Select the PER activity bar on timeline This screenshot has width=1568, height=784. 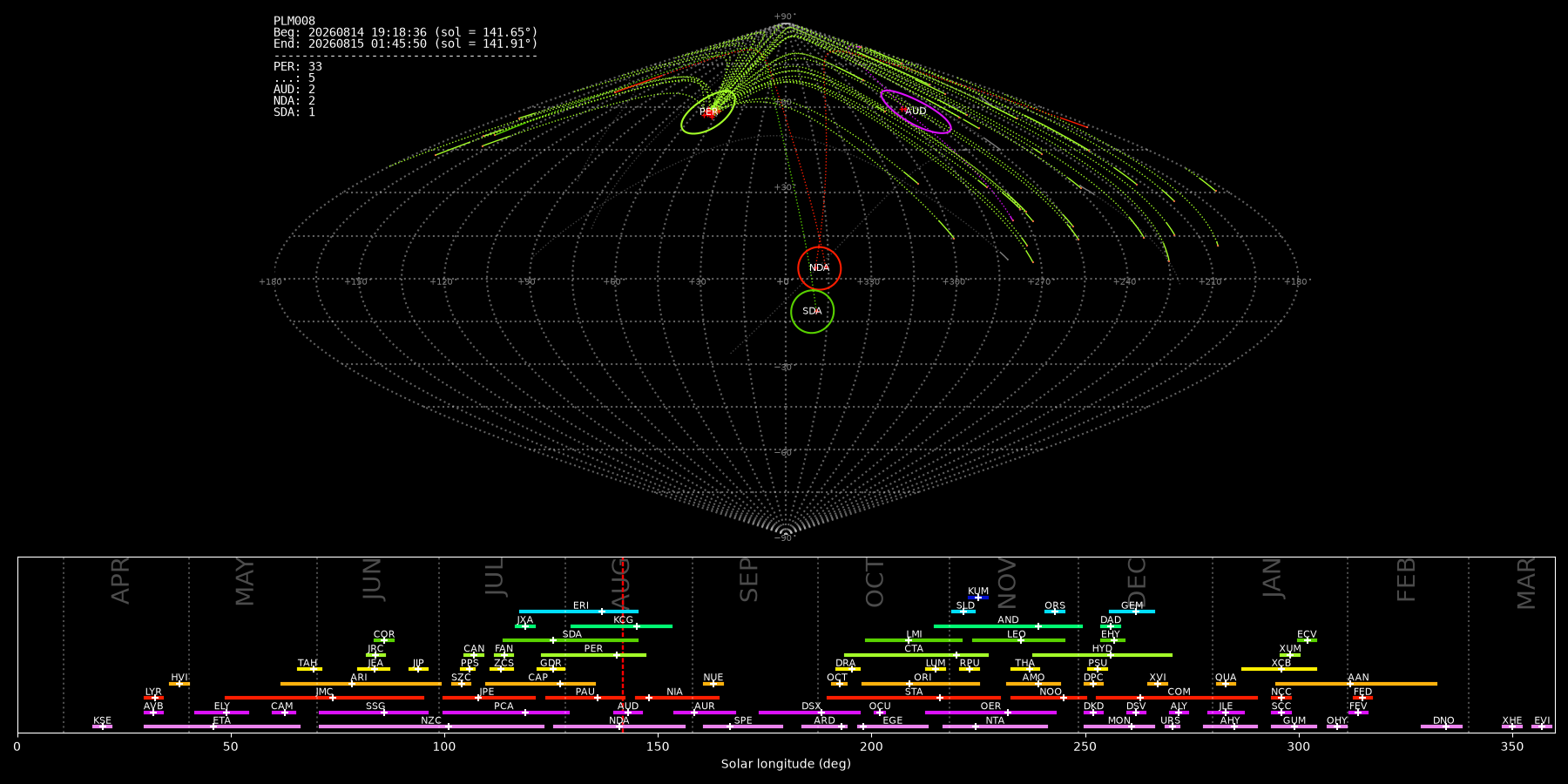click(593, 655)
